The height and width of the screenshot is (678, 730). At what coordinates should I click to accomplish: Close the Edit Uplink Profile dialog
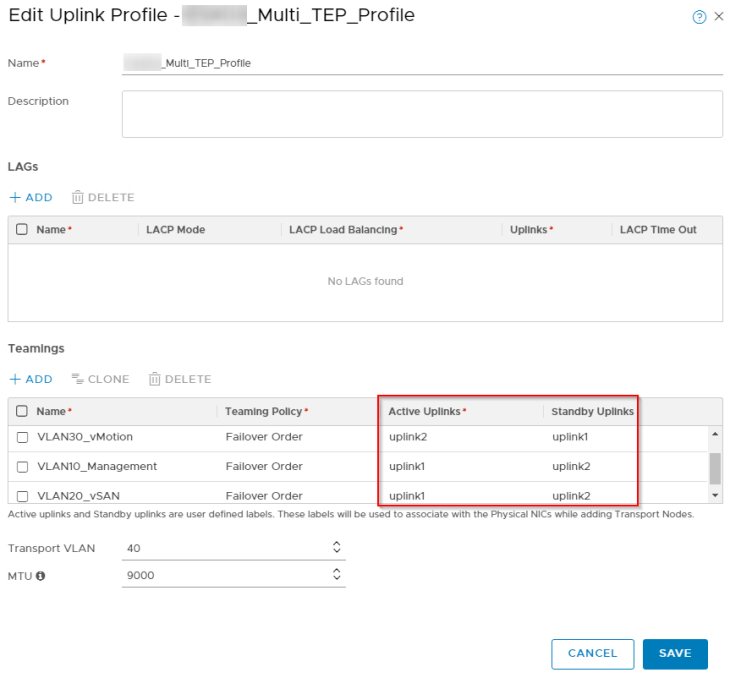tap(718, 17)
